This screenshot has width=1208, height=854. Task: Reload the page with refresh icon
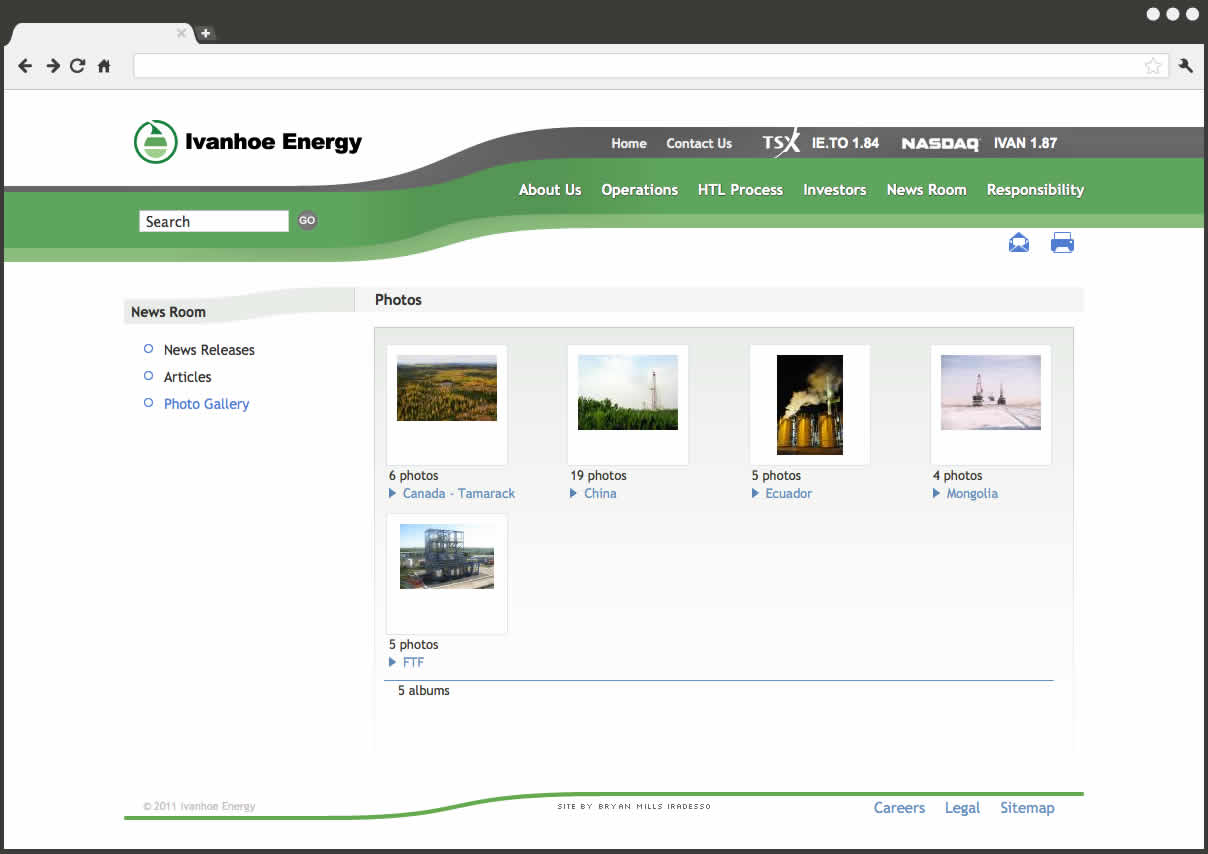[x=78, y=66]
